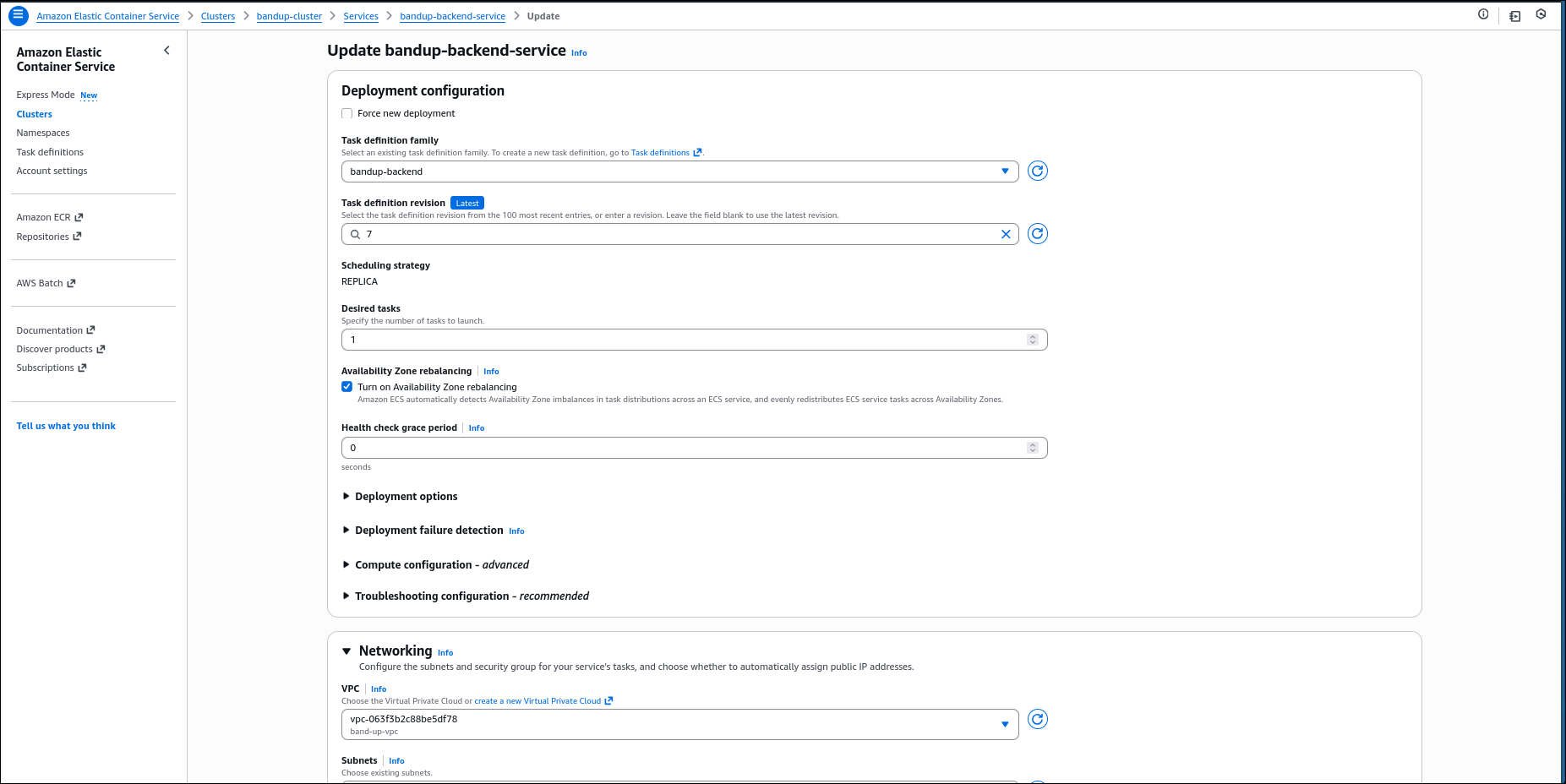Refresh the VPC list
Viewport: 1566px width, 784px height.
(x=1037, y=719)
